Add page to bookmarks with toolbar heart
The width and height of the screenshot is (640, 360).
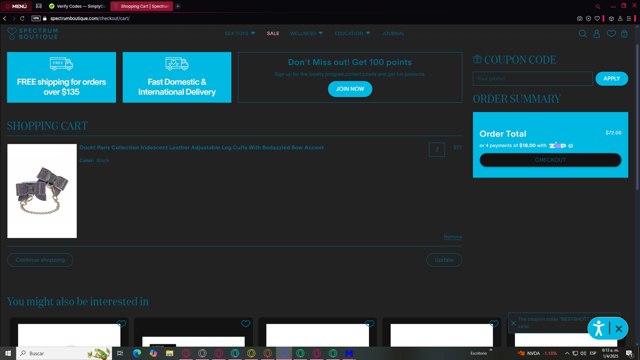pyautogui.click(x=597, y=18)
